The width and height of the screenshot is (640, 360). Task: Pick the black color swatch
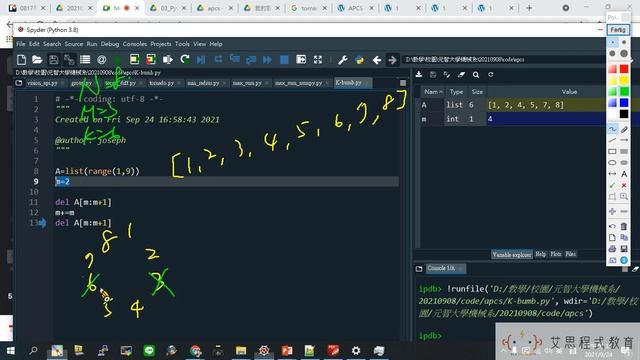[x=624, y=114]
